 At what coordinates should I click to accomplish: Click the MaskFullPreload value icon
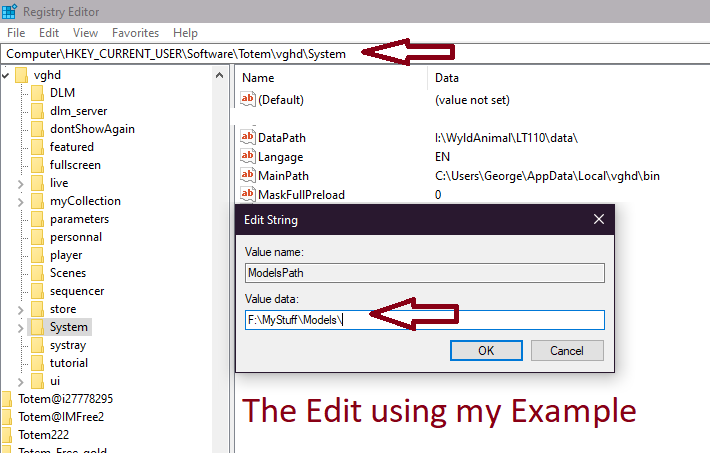[249, 193]
